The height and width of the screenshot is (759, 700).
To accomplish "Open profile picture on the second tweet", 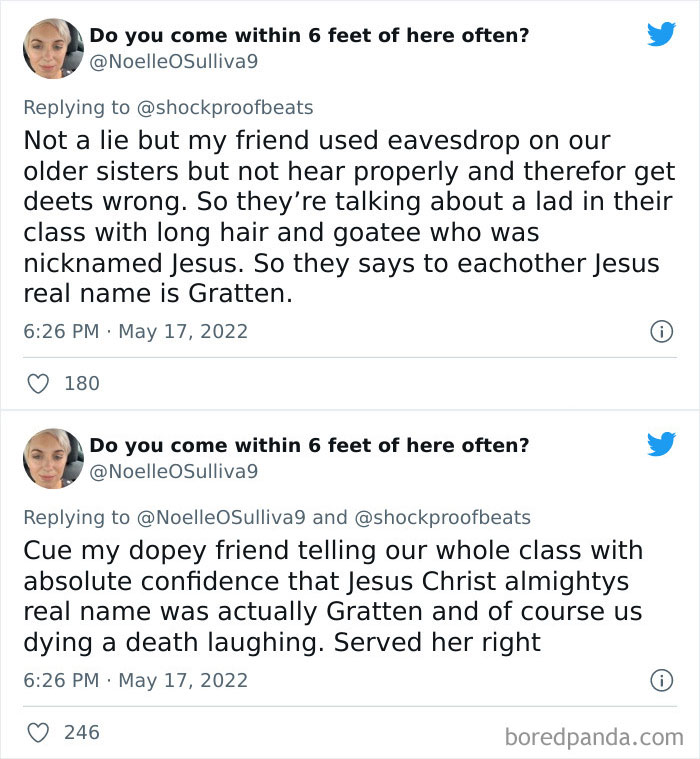I will pyautogui.click(x=53, y=458).
